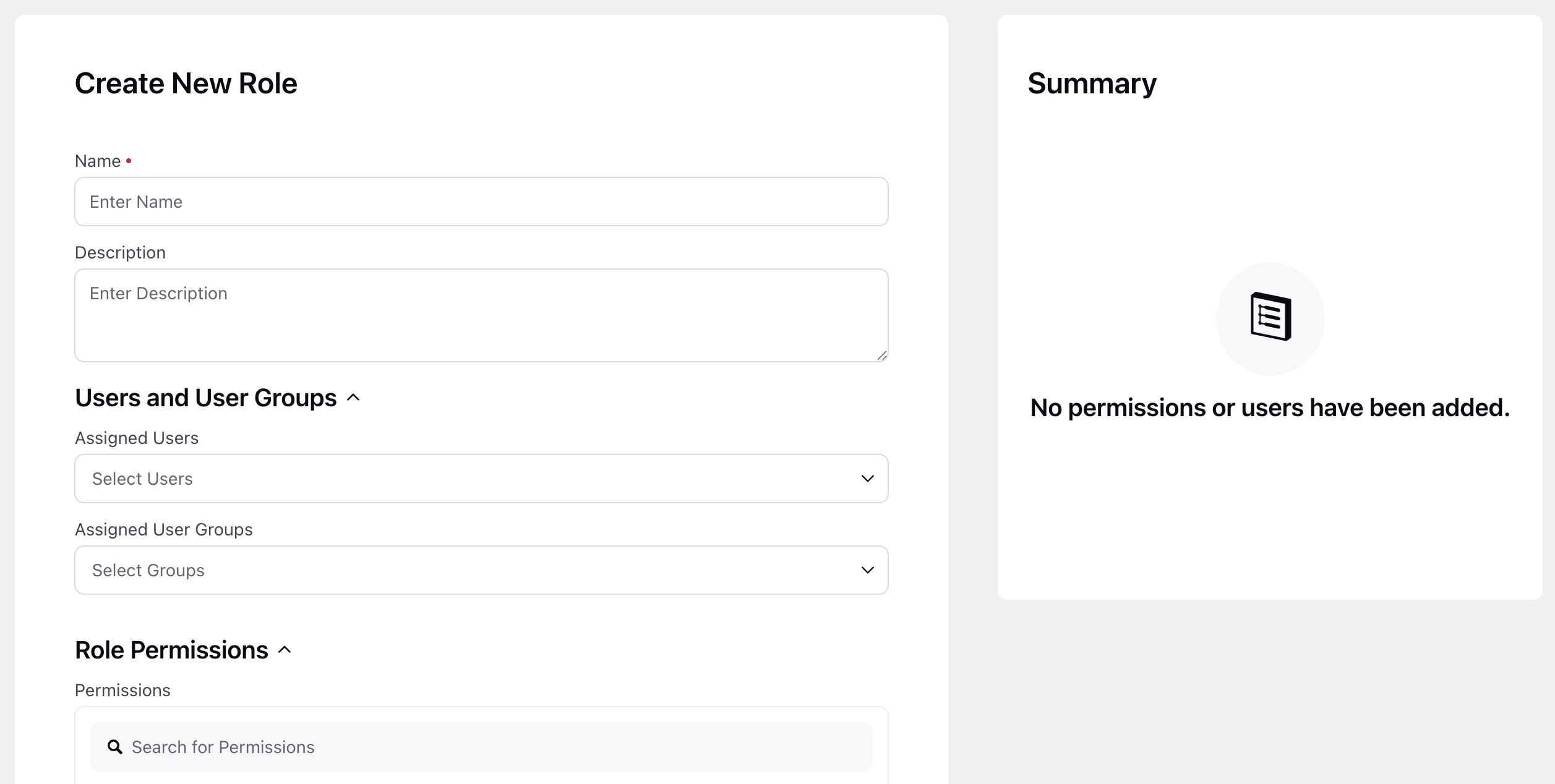Open the Select Groups dropdown
This screenshot has width=1555, height=784.
coord(481,570)
